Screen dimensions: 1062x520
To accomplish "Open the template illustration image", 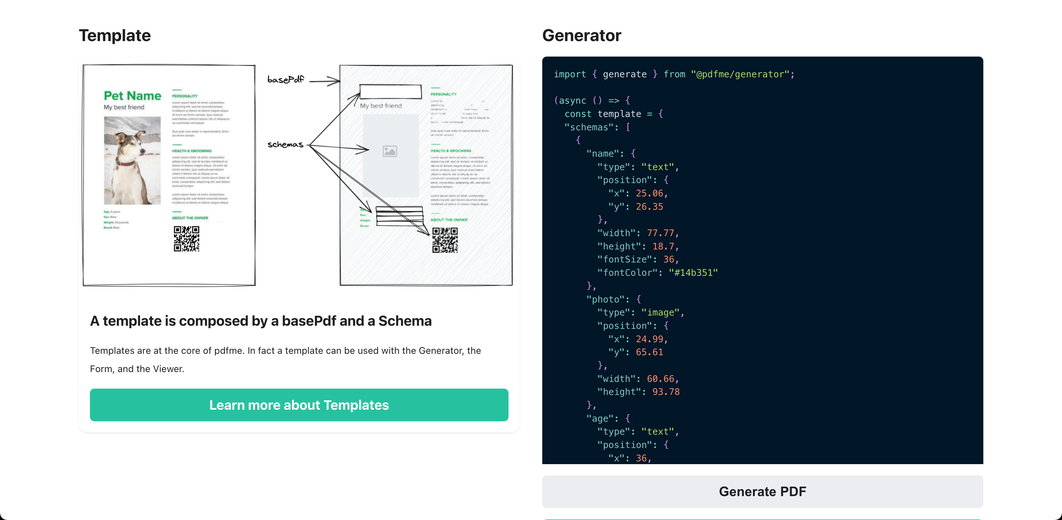I will coord(299,175).
